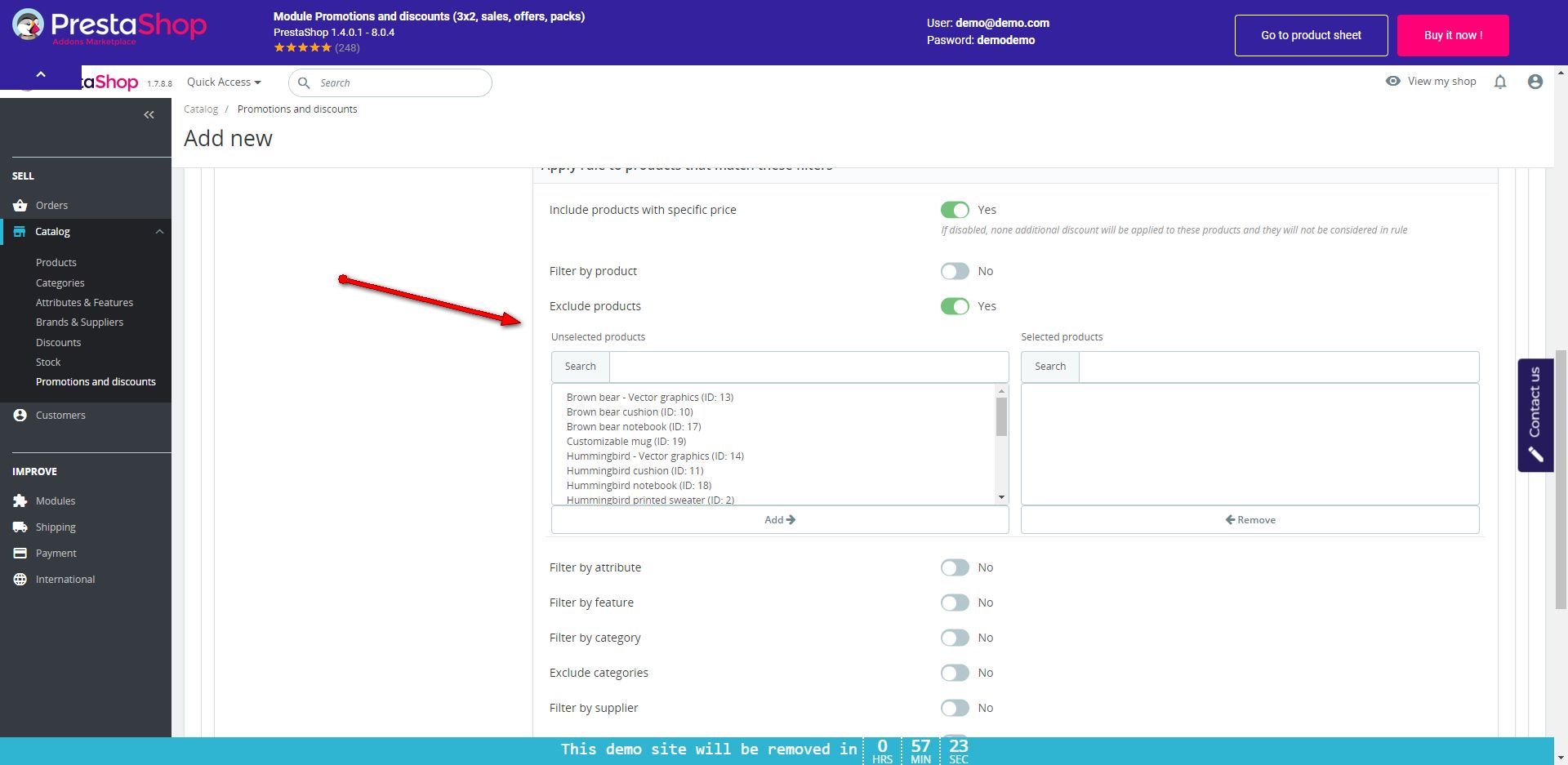Image resolution: width=1568 pixels, height=765 pixels.
Task: Collapse the Catalog menu chevron
Action: 159,232
